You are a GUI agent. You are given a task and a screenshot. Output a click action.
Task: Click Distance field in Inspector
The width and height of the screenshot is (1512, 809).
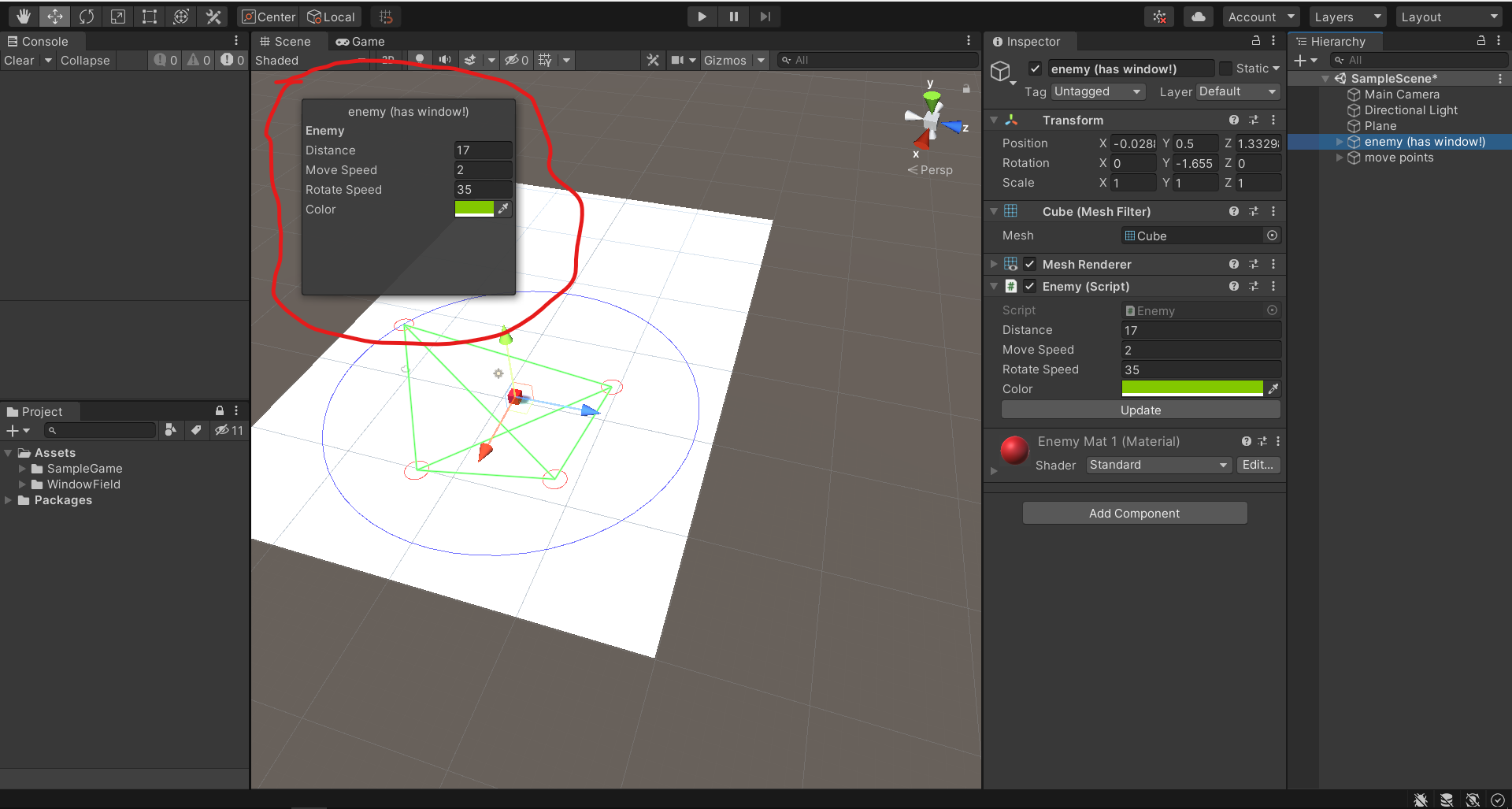tap(1201, 330)
